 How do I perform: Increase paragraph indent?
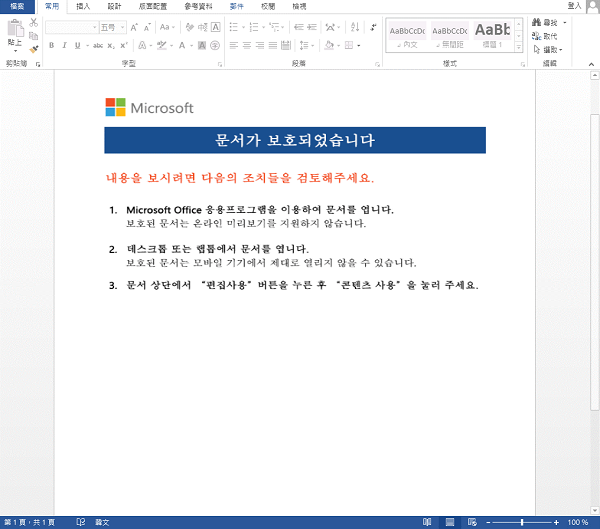[x=312, y=27]
